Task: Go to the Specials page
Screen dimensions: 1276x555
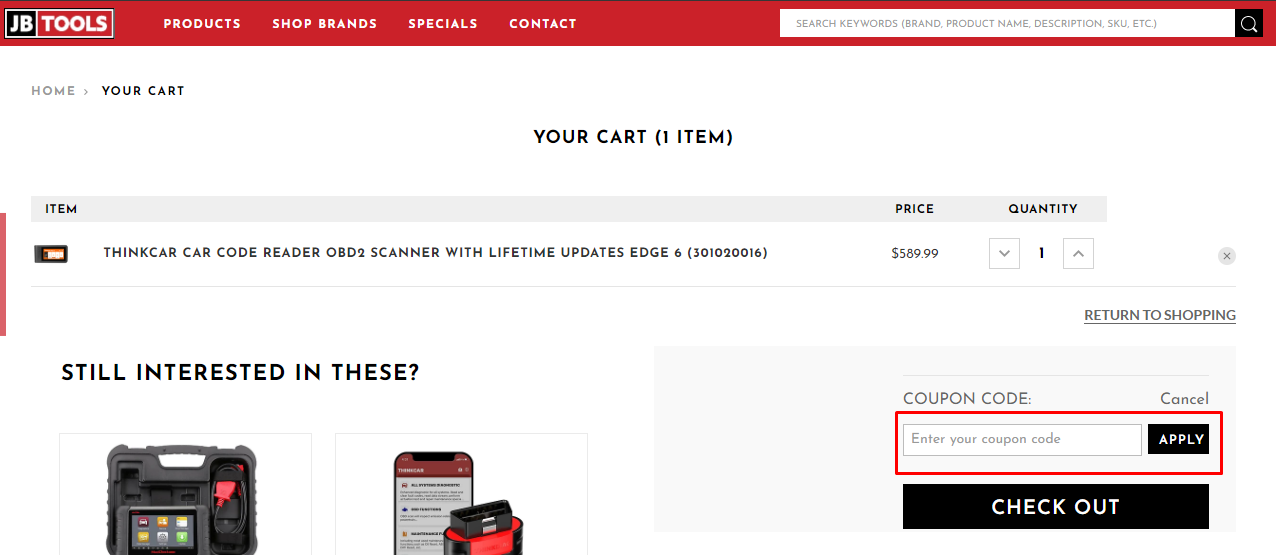Action: point(443,24)
